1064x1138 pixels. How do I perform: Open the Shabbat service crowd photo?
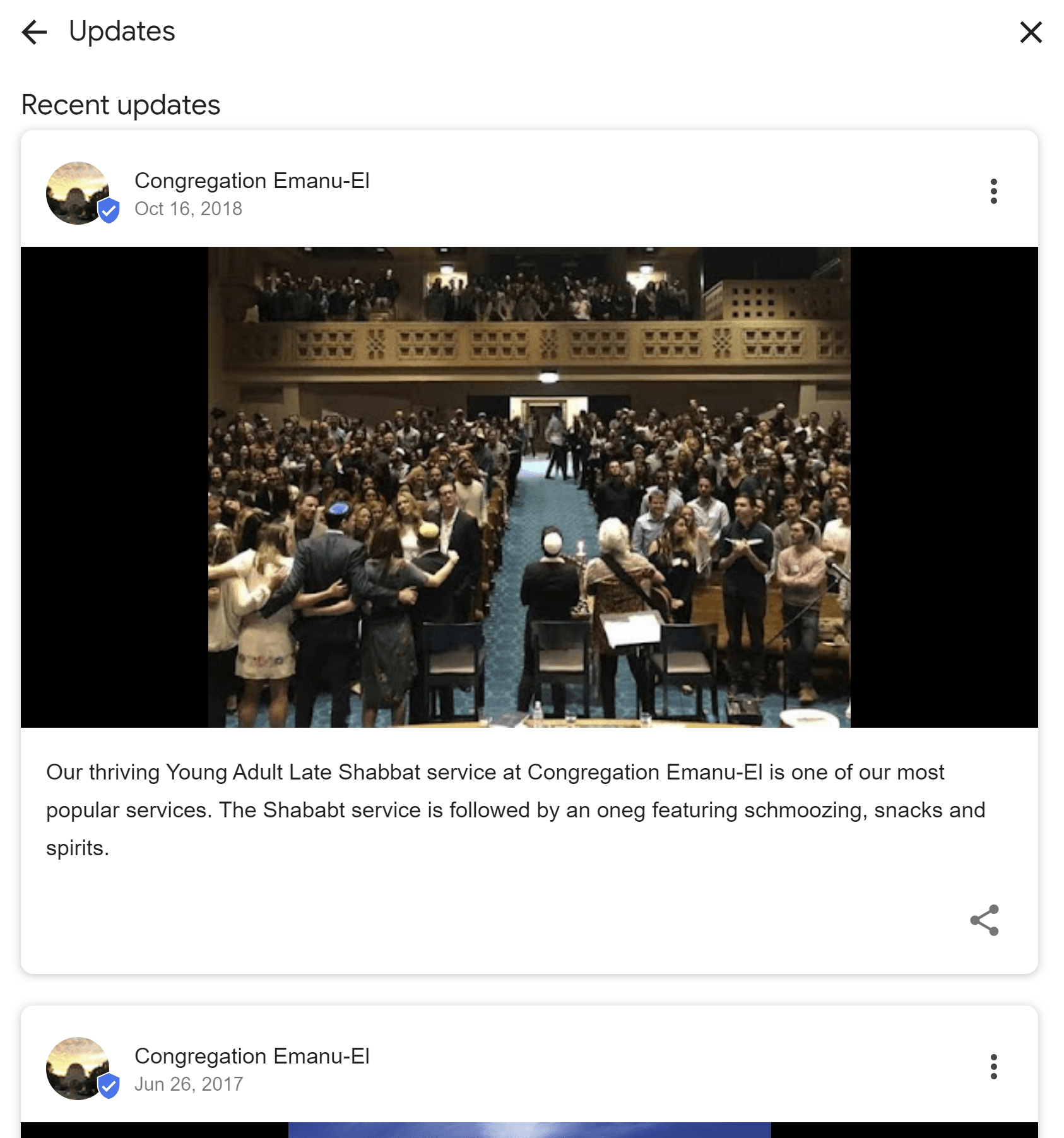[529, 487]
